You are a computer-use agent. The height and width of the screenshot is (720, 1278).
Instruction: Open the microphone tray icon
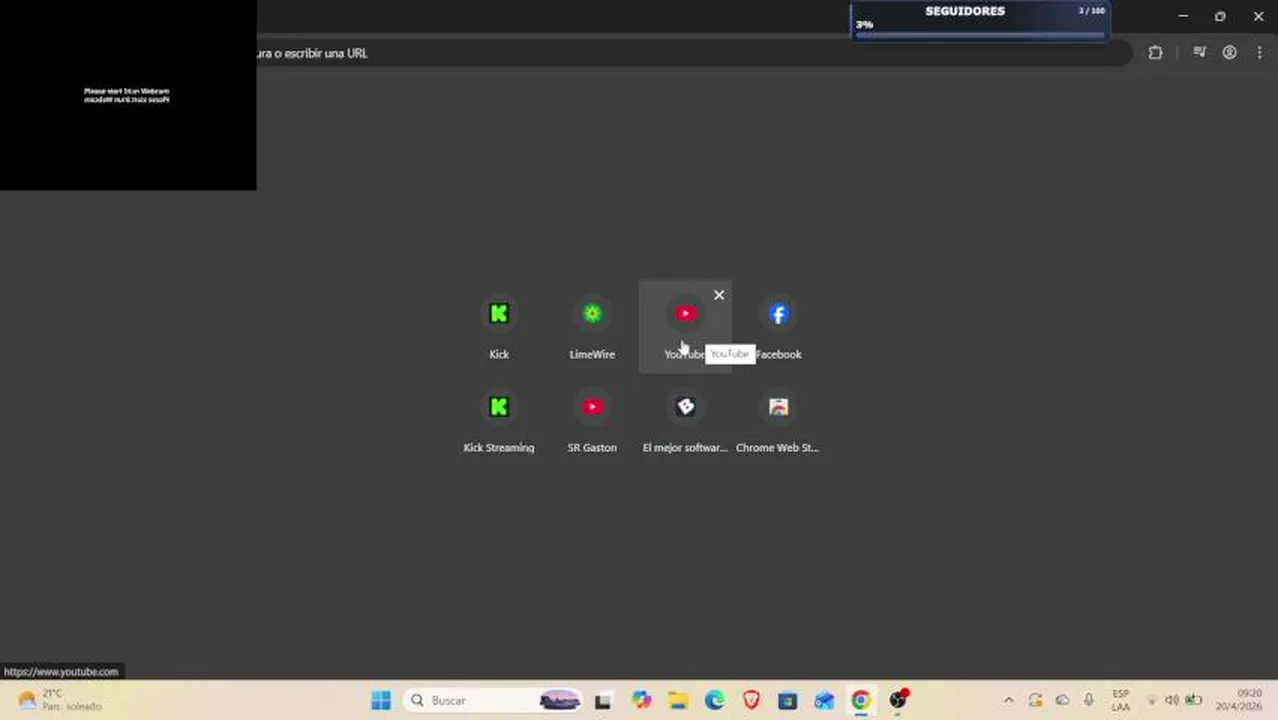1089,700
